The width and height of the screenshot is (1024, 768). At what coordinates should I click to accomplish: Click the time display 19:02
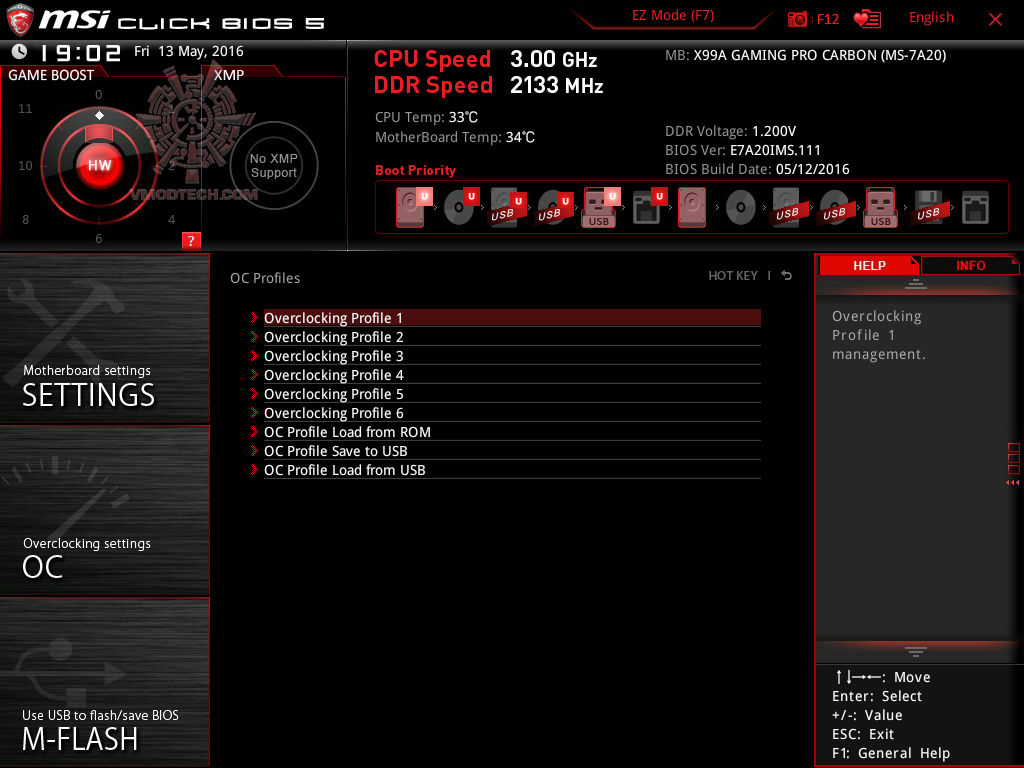click(x=80, y=52)
